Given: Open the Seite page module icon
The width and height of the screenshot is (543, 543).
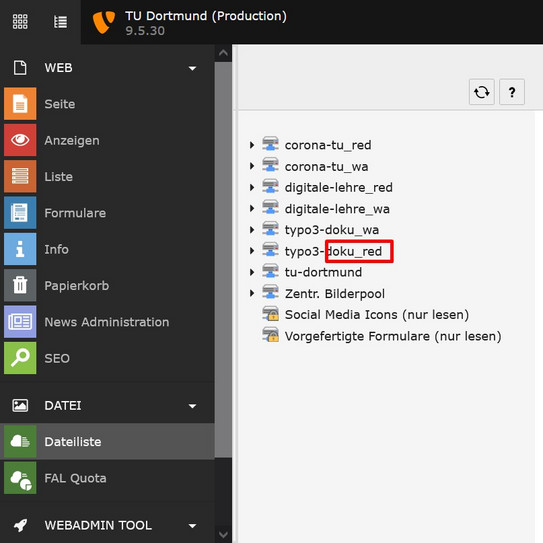Looking at the screenshot, I should pos(20,104).
